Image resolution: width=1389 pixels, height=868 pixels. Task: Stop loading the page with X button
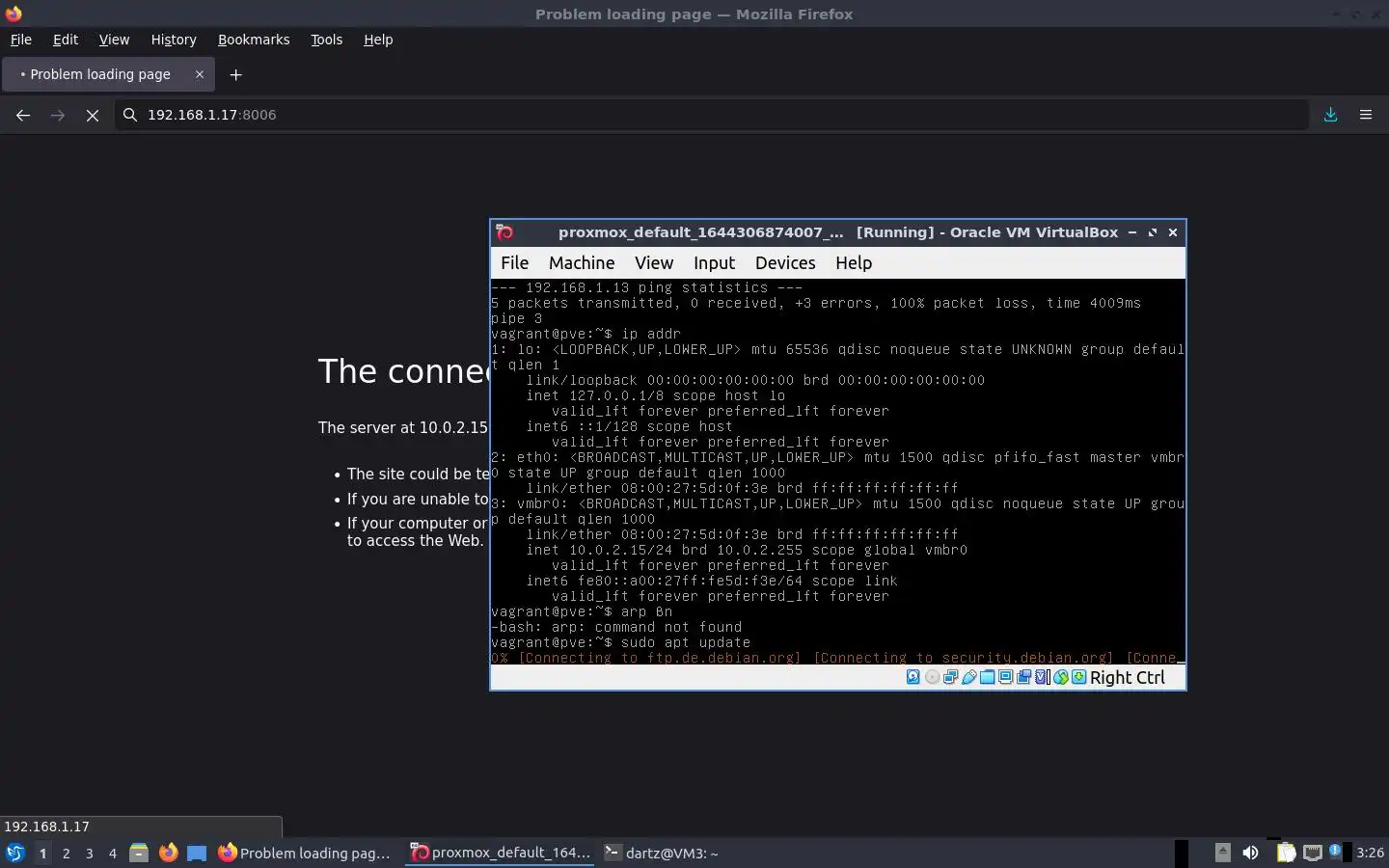(x=93, y=115)
